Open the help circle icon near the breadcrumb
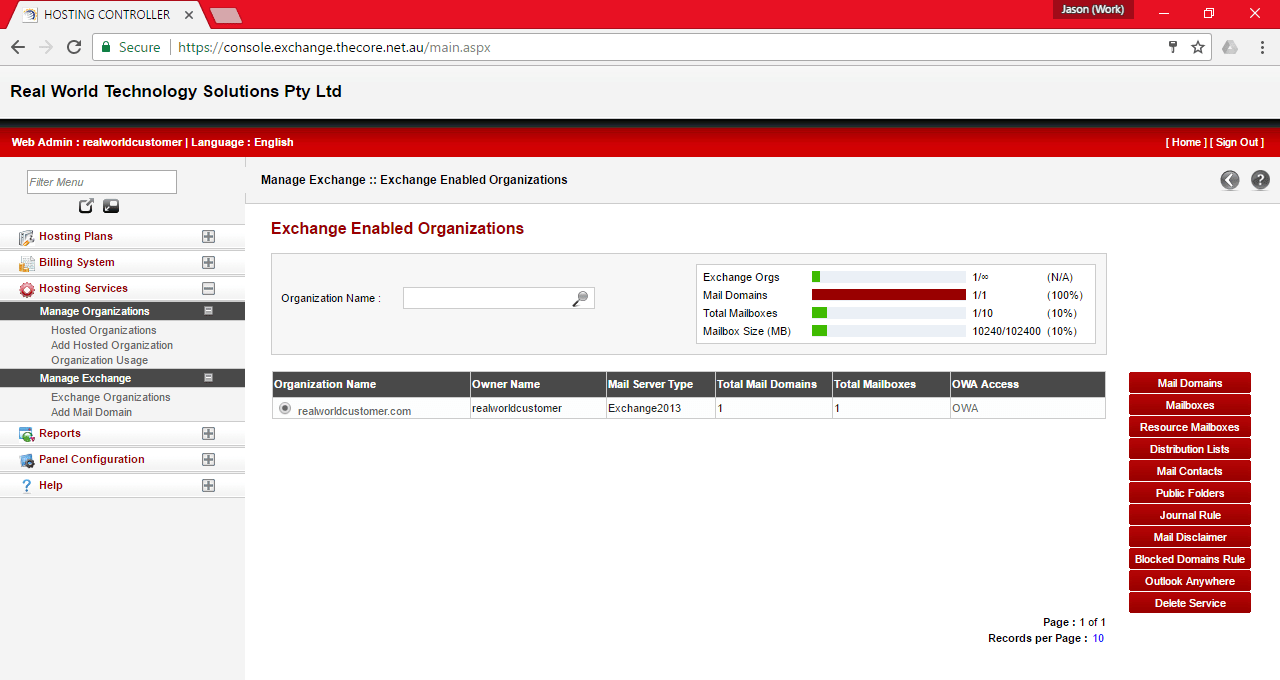The width and height of the screenshot is (1280, 680). (1259, 180)
